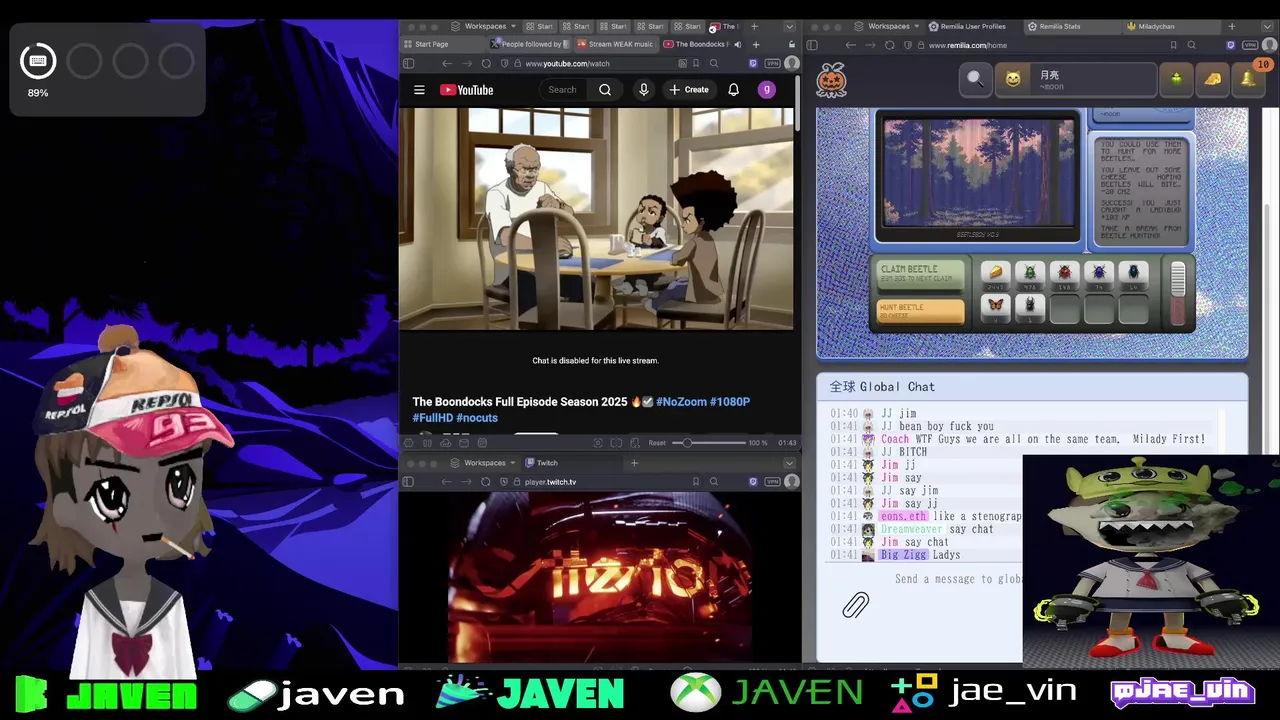Open bell notifications with 10 badge
1280x720 pixels.
point(1250,77)
